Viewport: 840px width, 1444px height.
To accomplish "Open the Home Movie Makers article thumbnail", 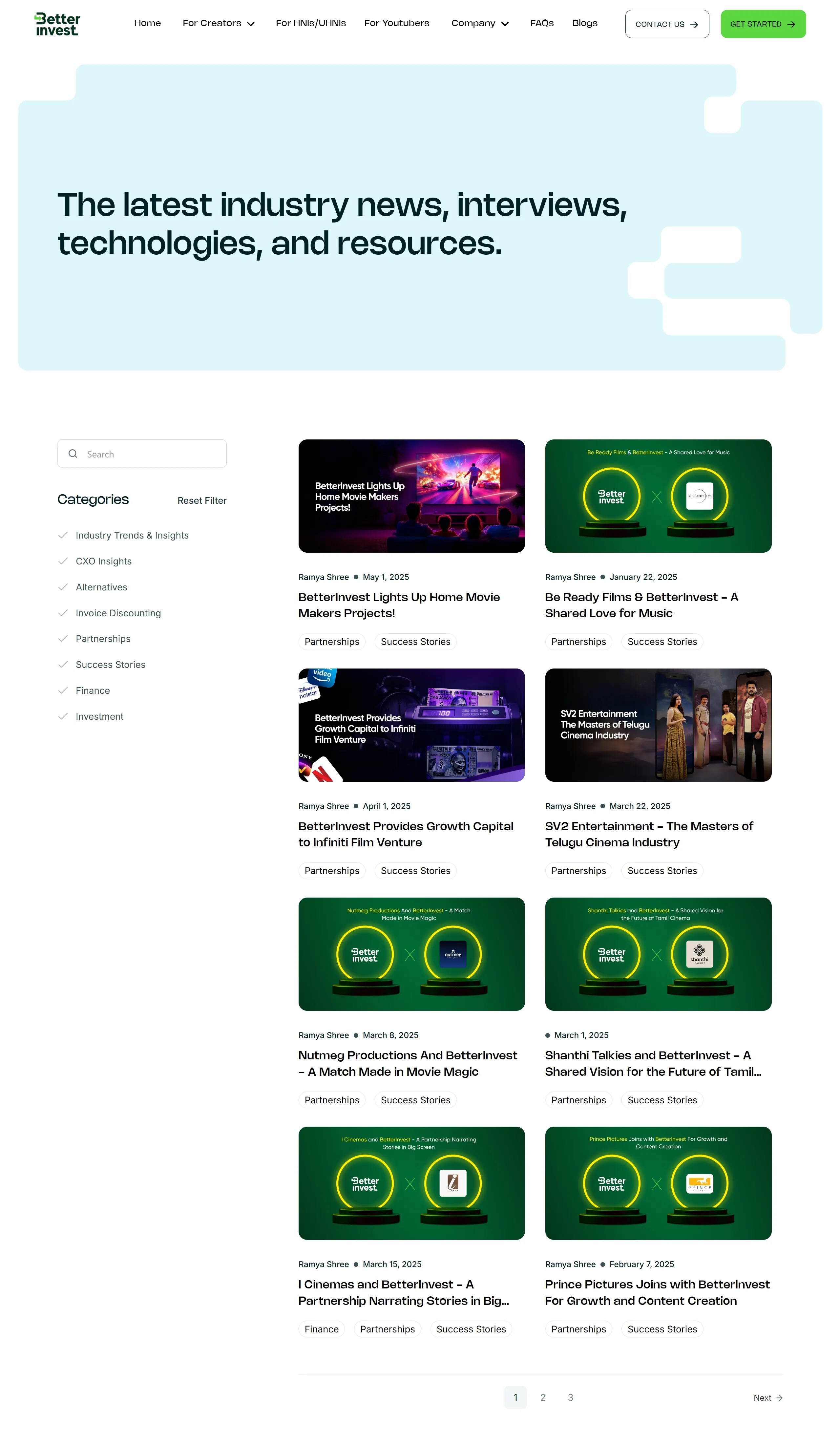I will pos(411,496).
